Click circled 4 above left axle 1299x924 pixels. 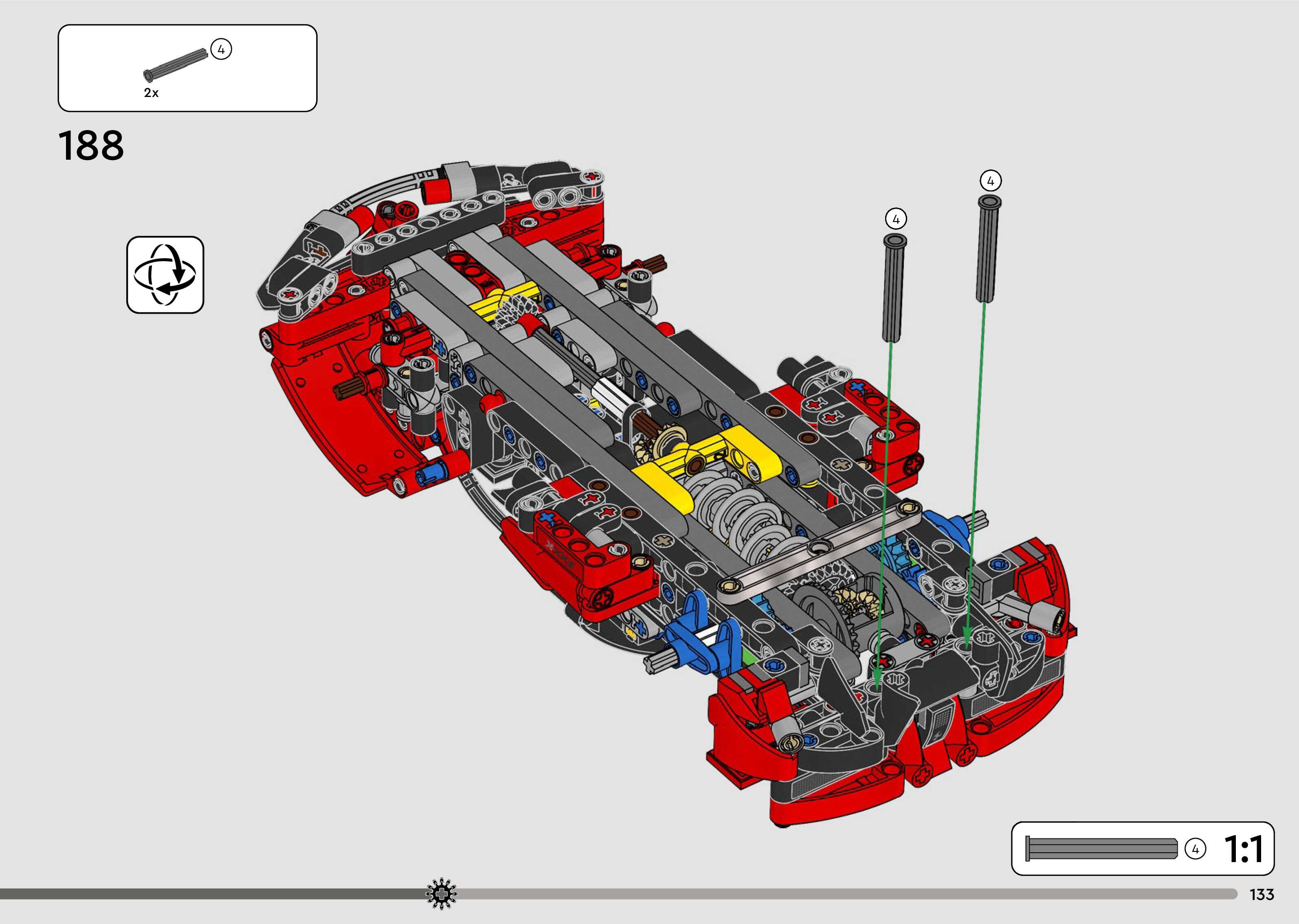coord(896,218)
